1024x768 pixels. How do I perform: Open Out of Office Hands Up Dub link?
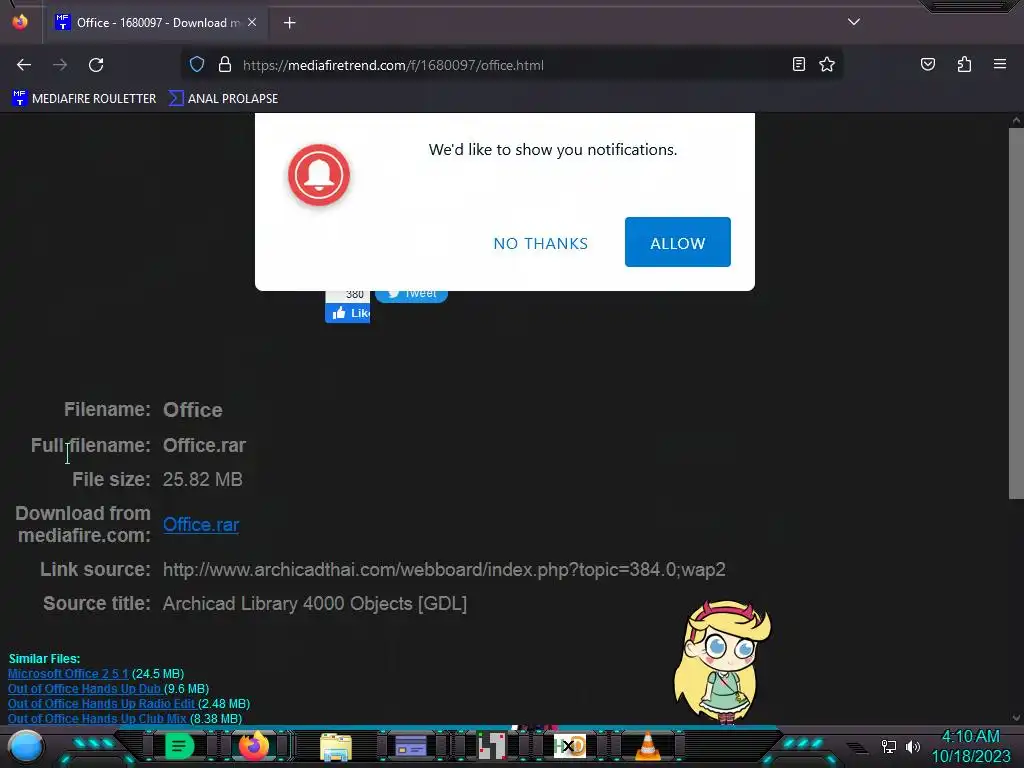[85, 688]
